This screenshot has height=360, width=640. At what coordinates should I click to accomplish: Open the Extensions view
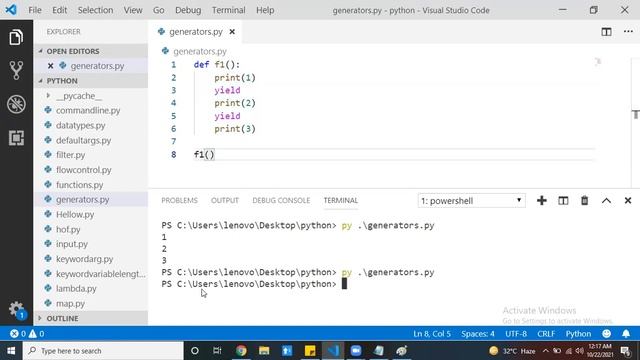tap(16, 138)
